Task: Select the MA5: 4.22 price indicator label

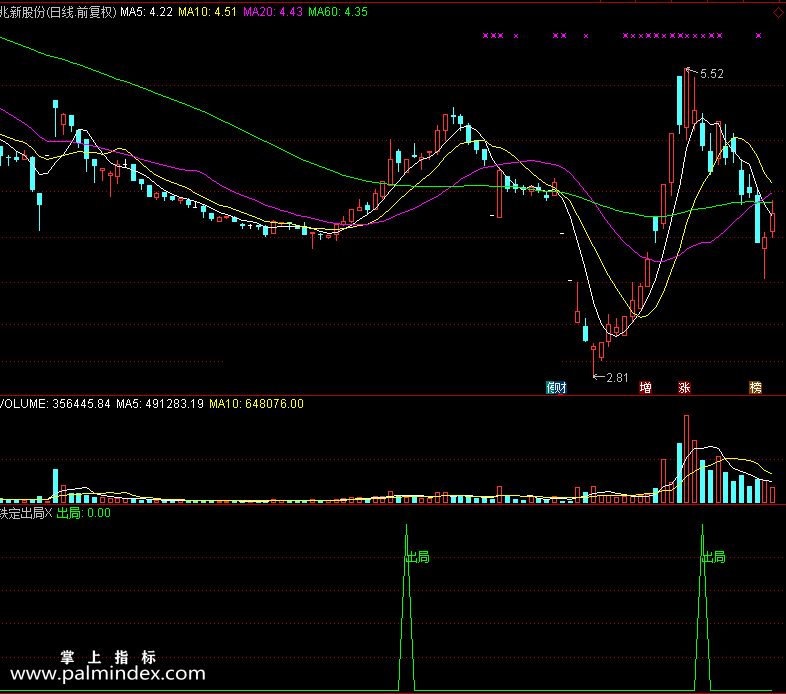Action: point(146,12)
